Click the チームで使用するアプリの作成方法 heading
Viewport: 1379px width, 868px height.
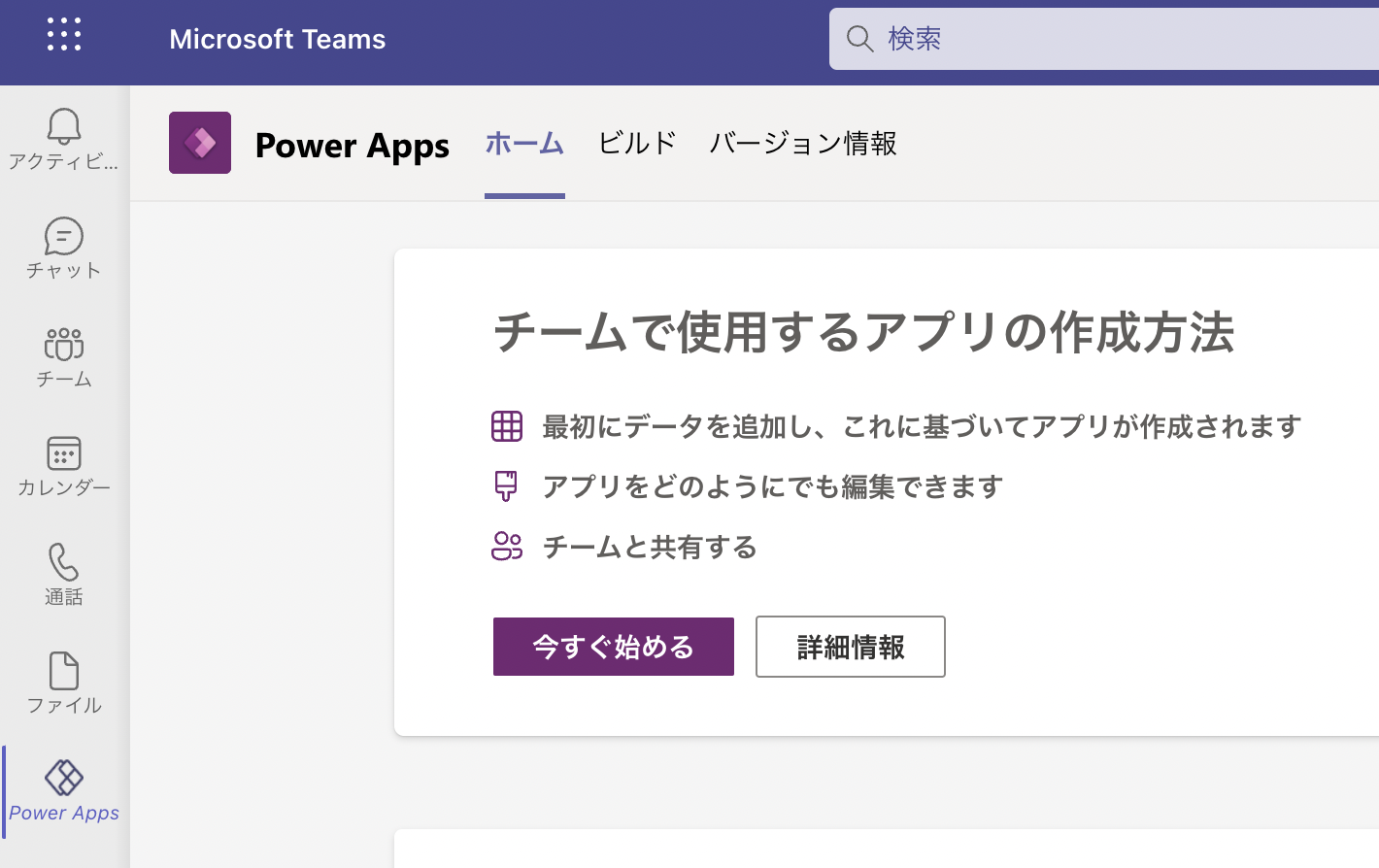pos(863,332)
